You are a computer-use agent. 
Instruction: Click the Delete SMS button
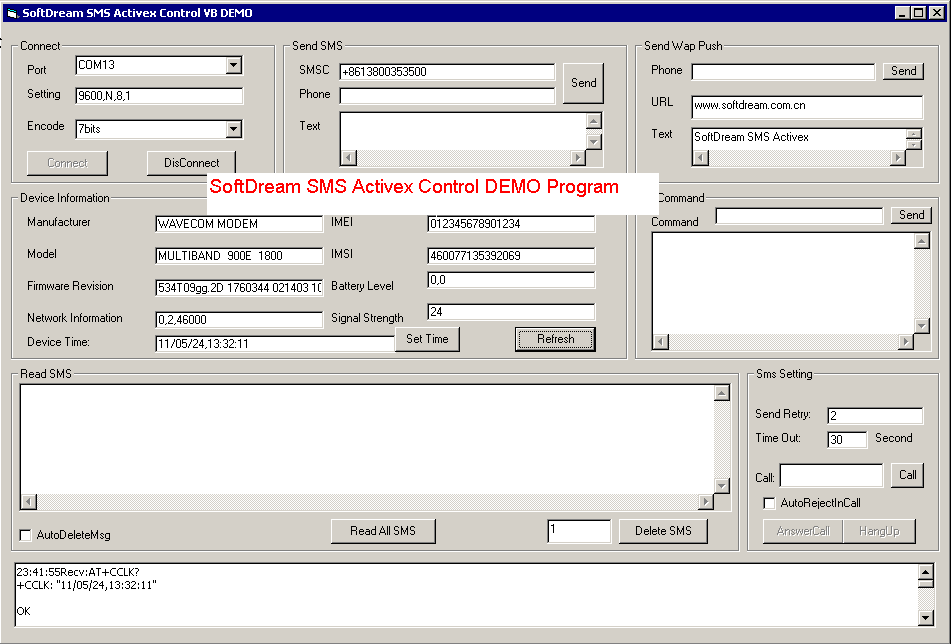click(x=663, y=531)
